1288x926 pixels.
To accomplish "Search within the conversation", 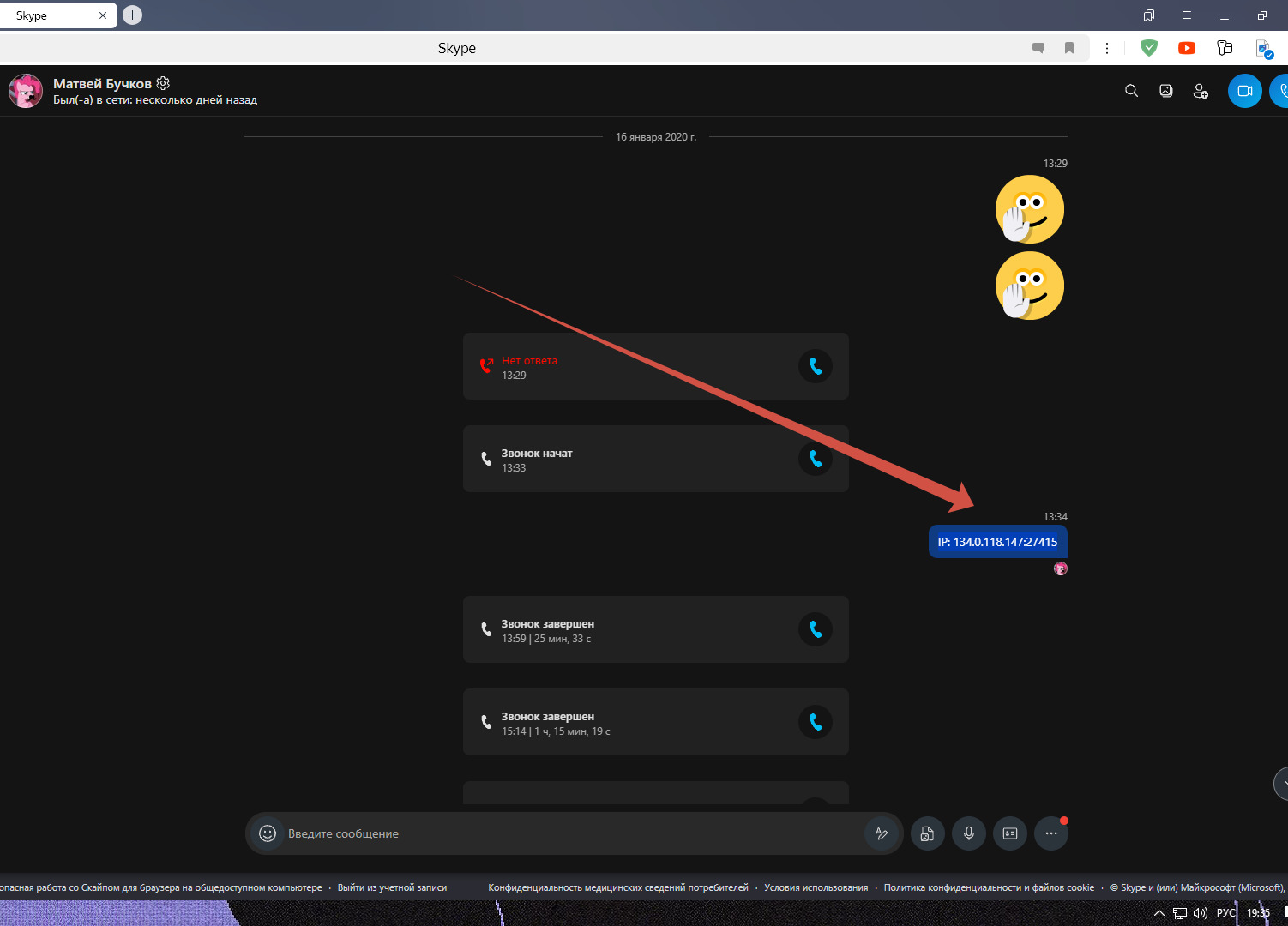I will tap(1132, 91).
